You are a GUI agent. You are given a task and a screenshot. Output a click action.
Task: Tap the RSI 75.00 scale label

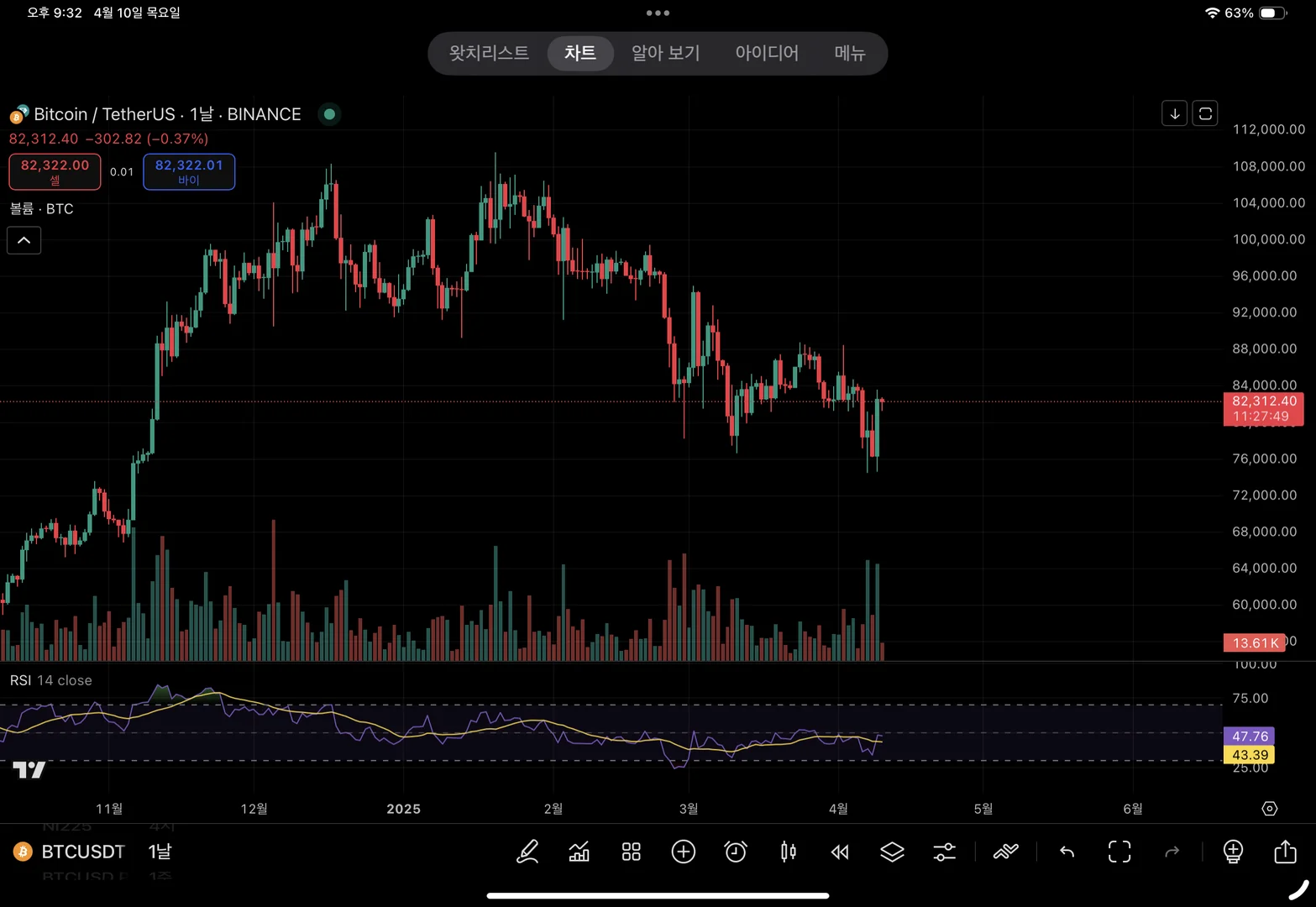point(1250,698)
